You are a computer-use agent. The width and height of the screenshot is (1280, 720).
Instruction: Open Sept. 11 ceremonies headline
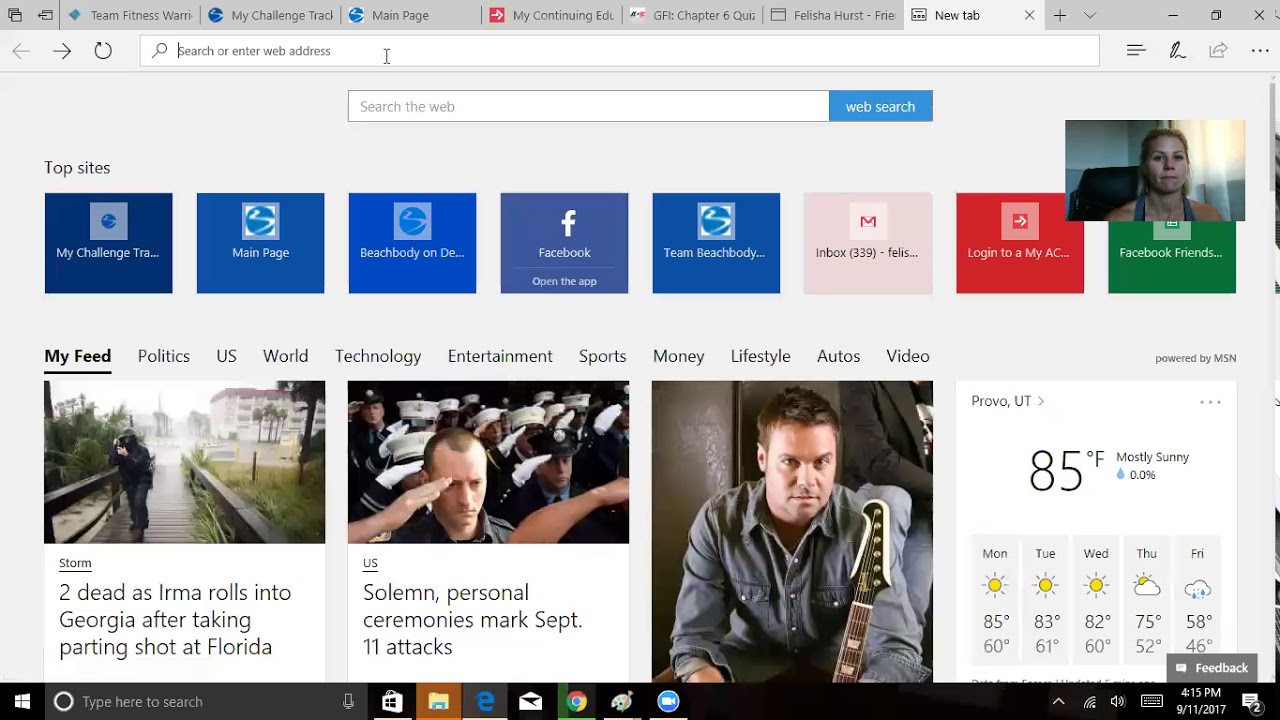[472, 620]
